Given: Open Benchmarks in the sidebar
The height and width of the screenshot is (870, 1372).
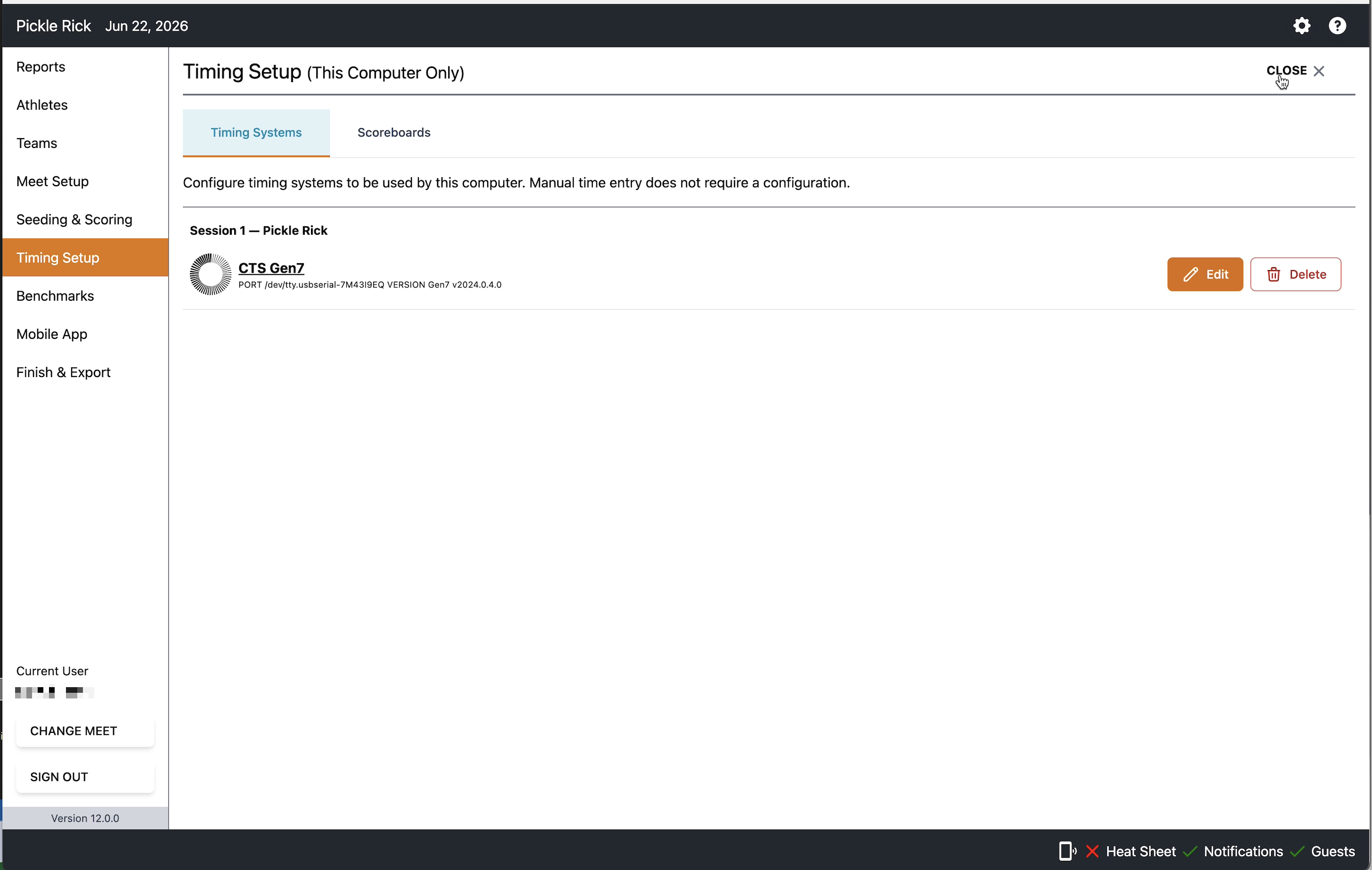Looking at the screenshot, I should pos(85,296).
